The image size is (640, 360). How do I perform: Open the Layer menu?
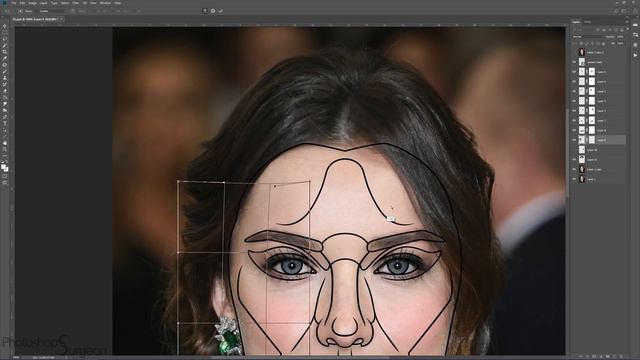click(x=43, y=3)
